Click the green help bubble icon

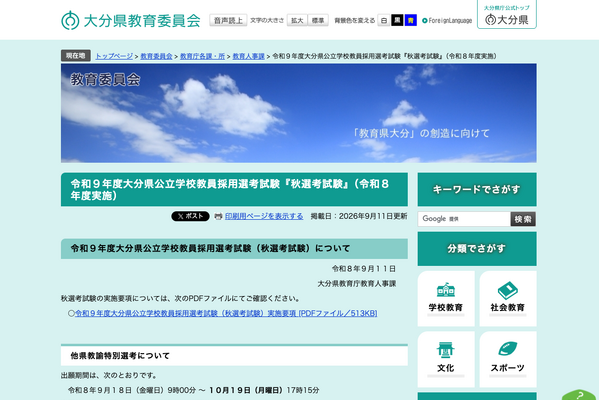[x=580, y=395]
